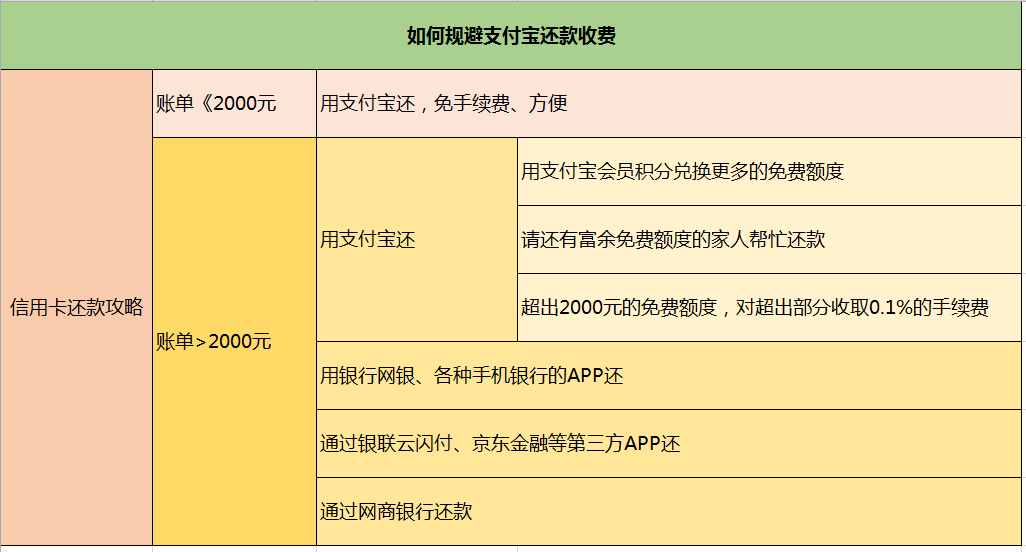Viewport: 1026px width, 552px height.
Task: Click the 用支付宝还 merged cell
Action: pyautogui.click(x=417, y=239)
